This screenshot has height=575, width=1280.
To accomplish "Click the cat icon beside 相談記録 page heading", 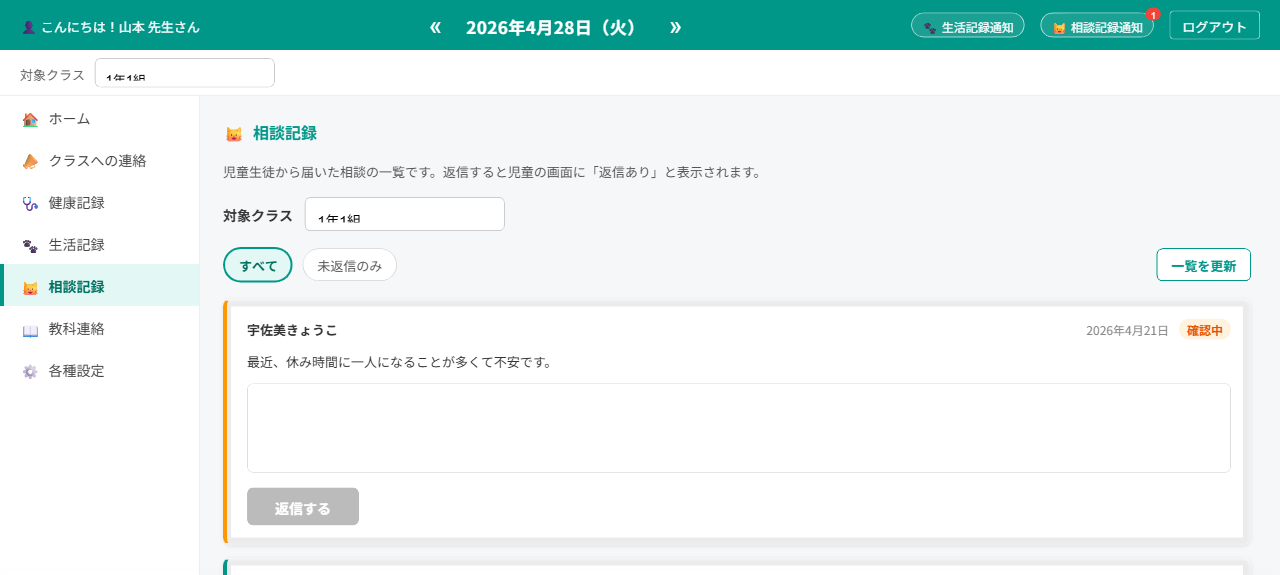I will [x=233, y=134].
